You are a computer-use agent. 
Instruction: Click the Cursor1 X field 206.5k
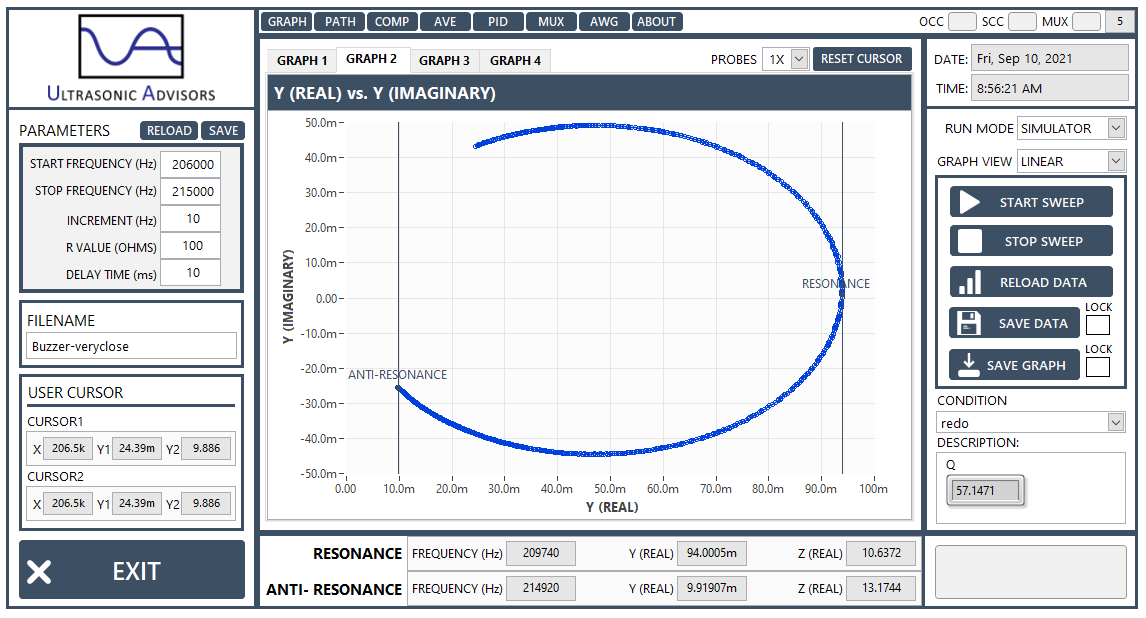coord(68,449)
